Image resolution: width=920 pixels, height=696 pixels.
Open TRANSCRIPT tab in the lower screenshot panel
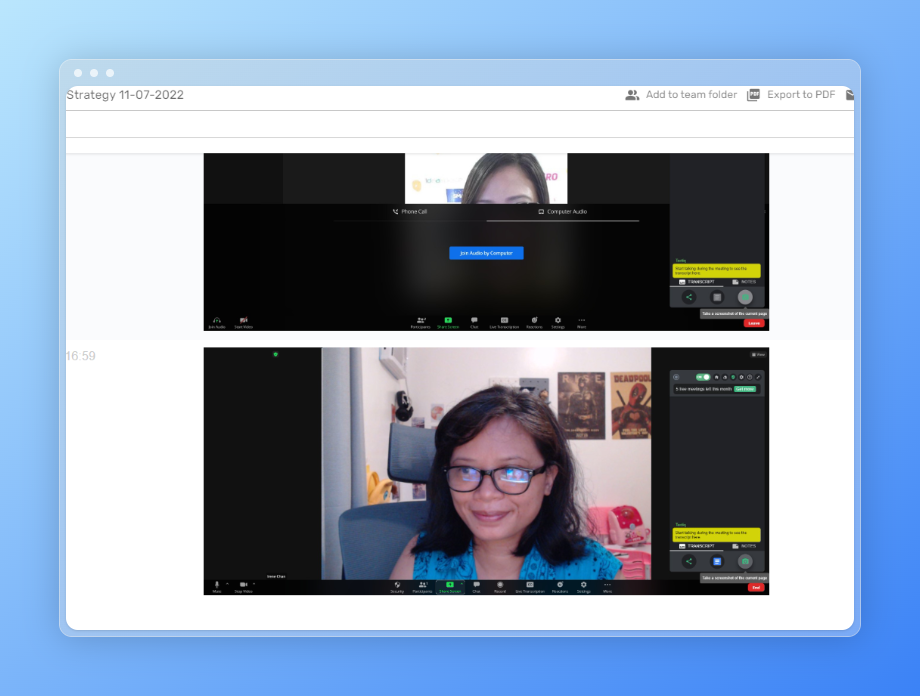pos(696,546)
